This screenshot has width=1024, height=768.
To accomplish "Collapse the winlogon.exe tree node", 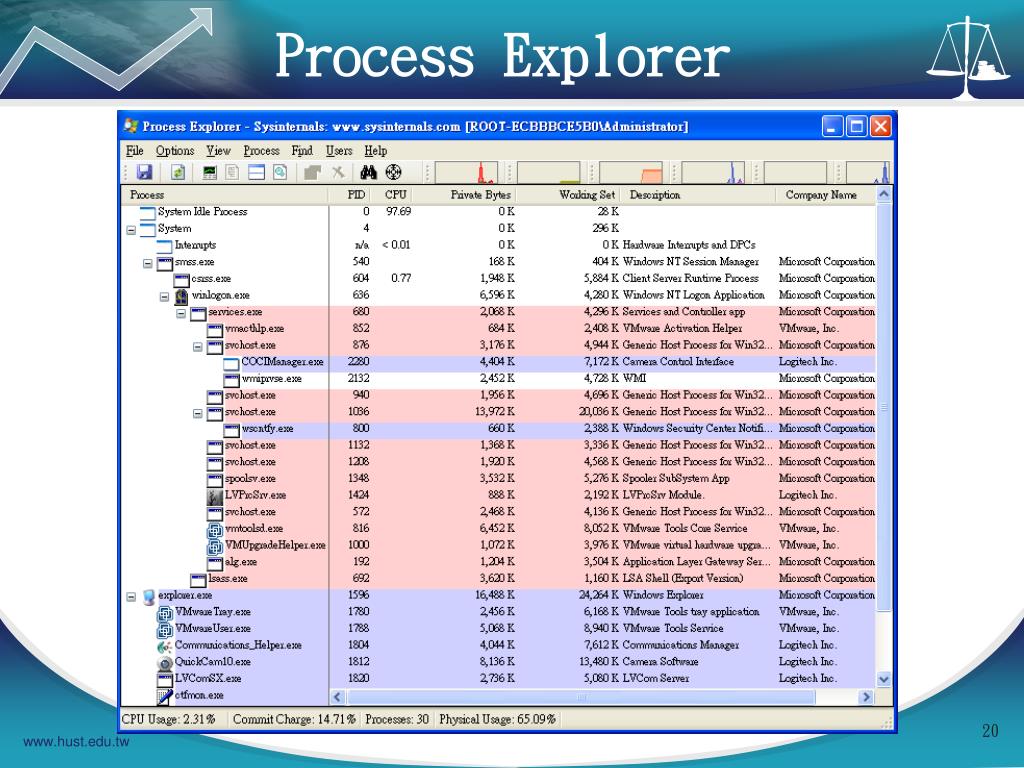I will click(x=165, y=296).
